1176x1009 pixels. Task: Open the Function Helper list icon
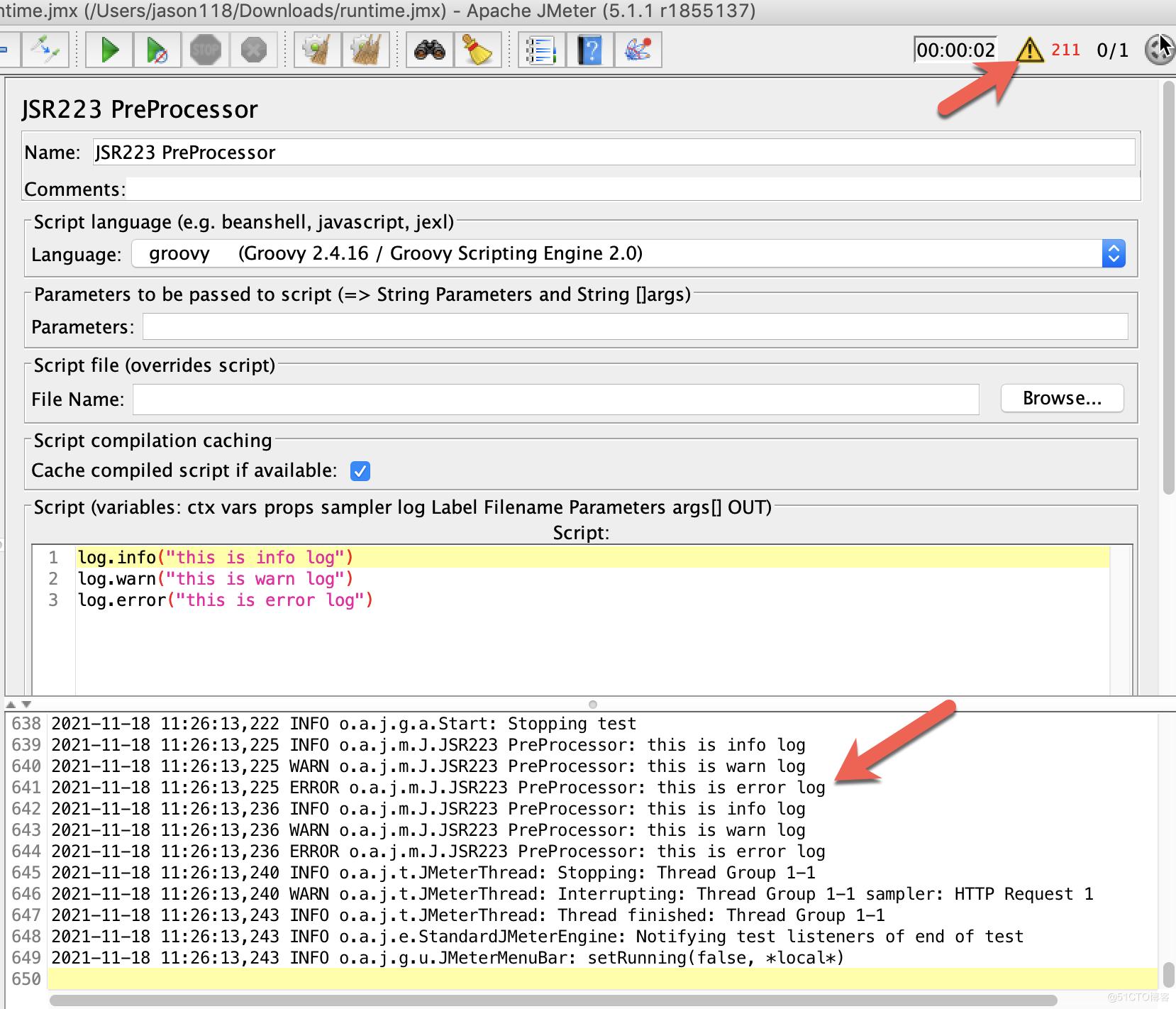tap(541, 50)
